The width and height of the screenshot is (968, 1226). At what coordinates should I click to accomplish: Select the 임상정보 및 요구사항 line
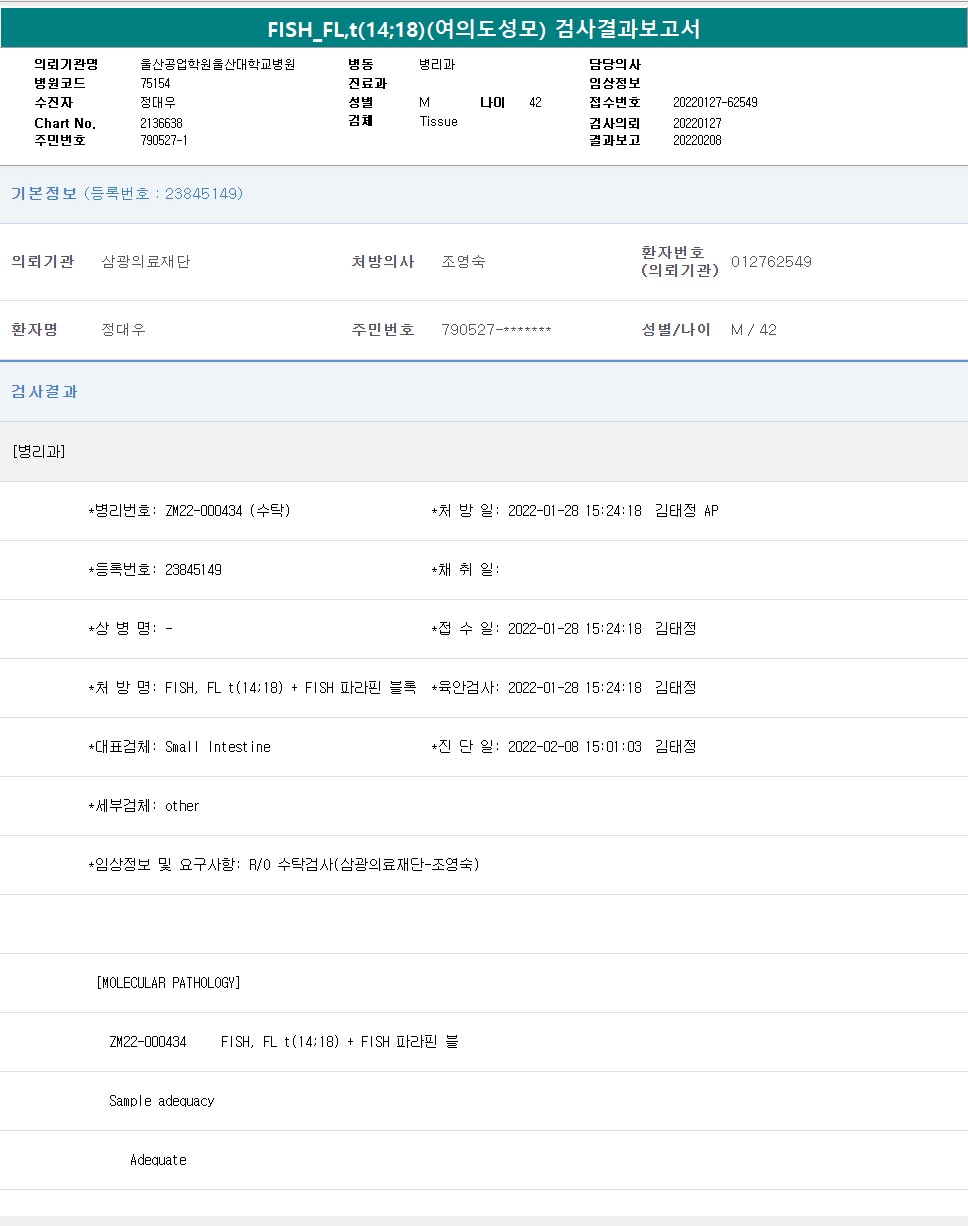(x=284, y=865)
